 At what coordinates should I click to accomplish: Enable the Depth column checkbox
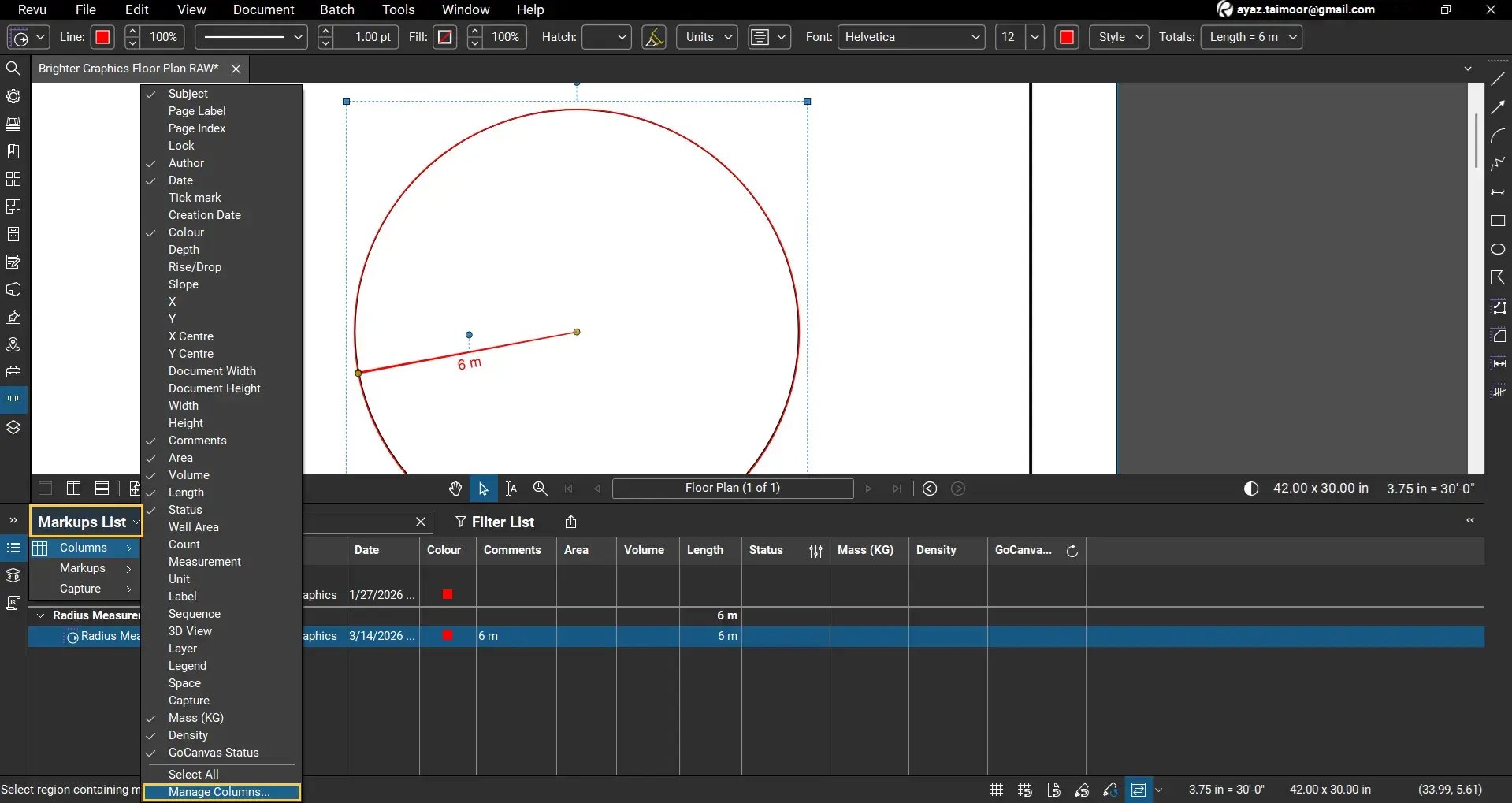tap(183, 249)
